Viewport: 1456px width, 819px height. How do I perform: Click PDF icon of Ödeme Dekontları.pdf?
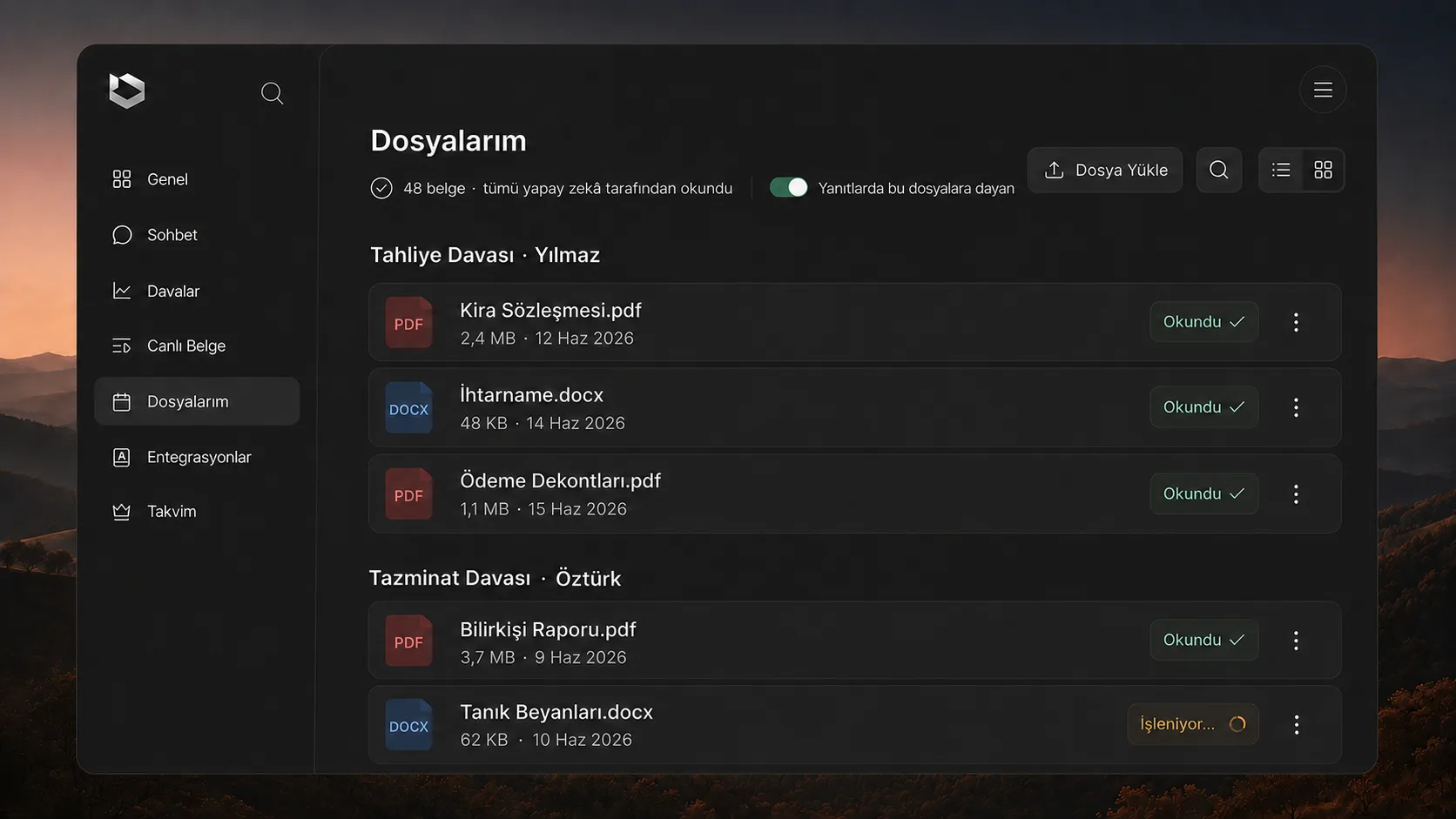(408, 494)
